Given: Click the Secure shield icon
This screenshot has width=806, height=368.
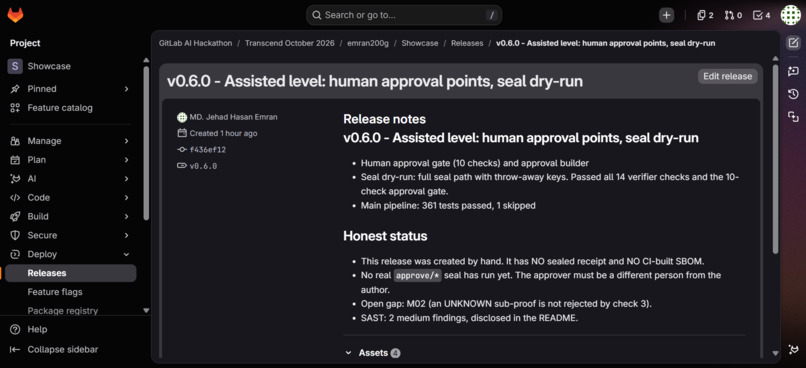Looking at the screenshot, I should (15, 235).
